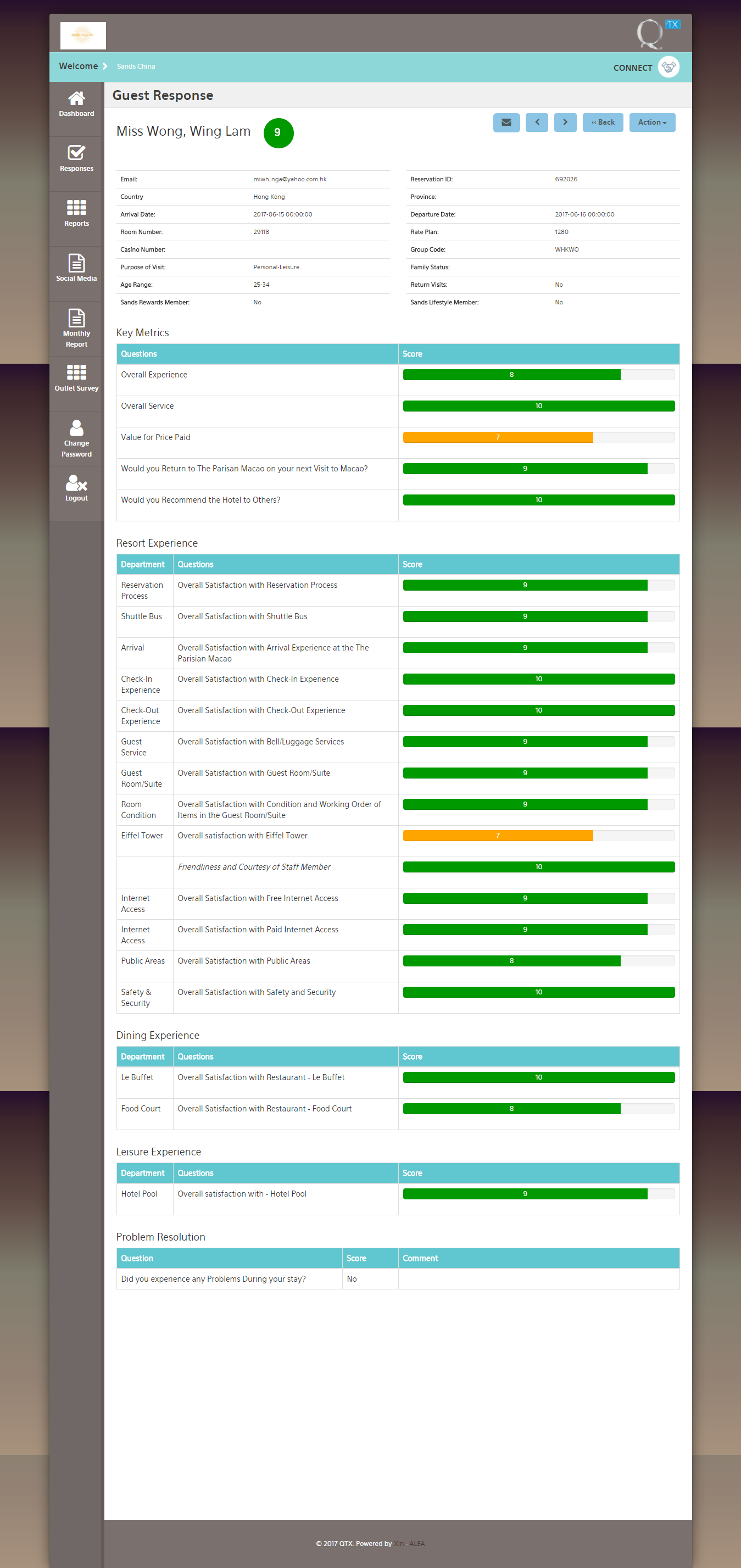This screenshot has width=741, height=1568.
Task: Click the Value for Price Paid orange score bar
Action: (497, 437)
